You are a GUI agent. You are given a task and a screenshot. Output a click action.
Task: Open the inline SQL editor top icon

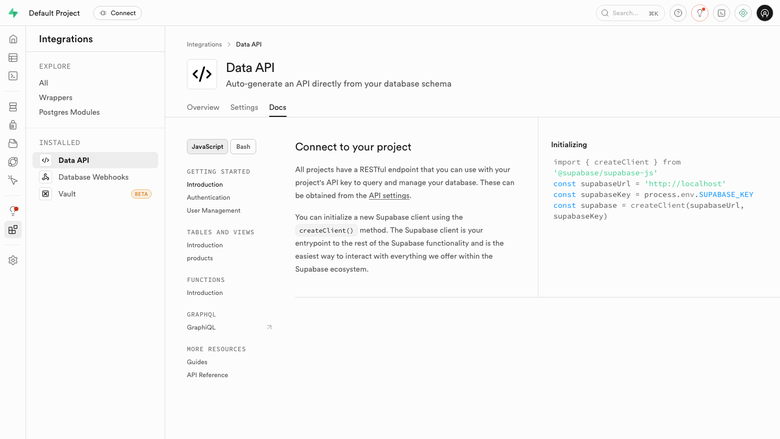(721, 13)
